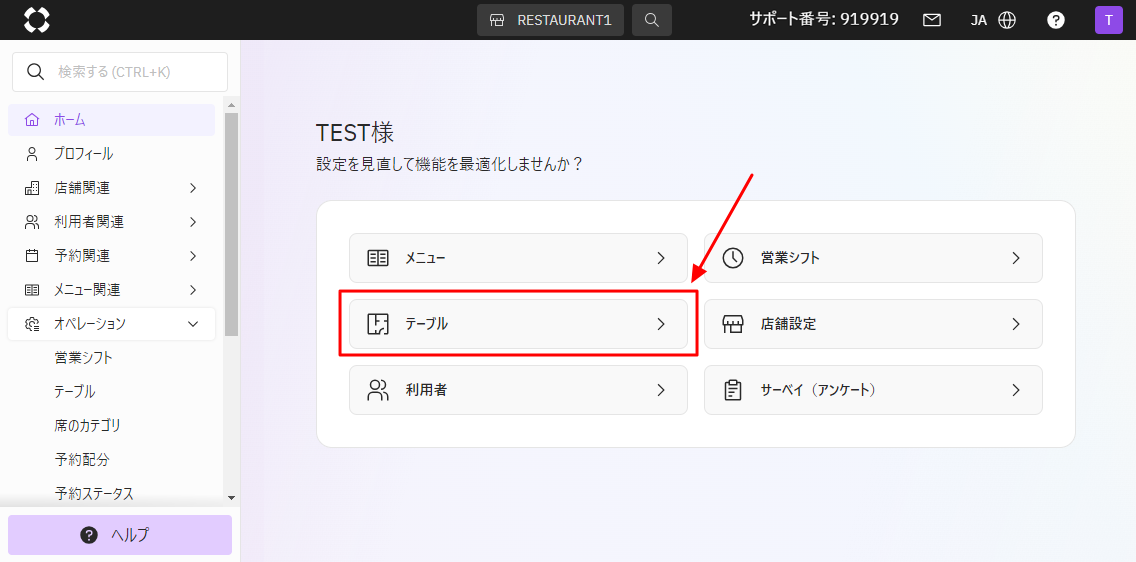The height and width of the screenshot is (562, 1136).
Task: Click the menu book icon on メニュー card
Action: pyautogui.click(x=378, y=258)
